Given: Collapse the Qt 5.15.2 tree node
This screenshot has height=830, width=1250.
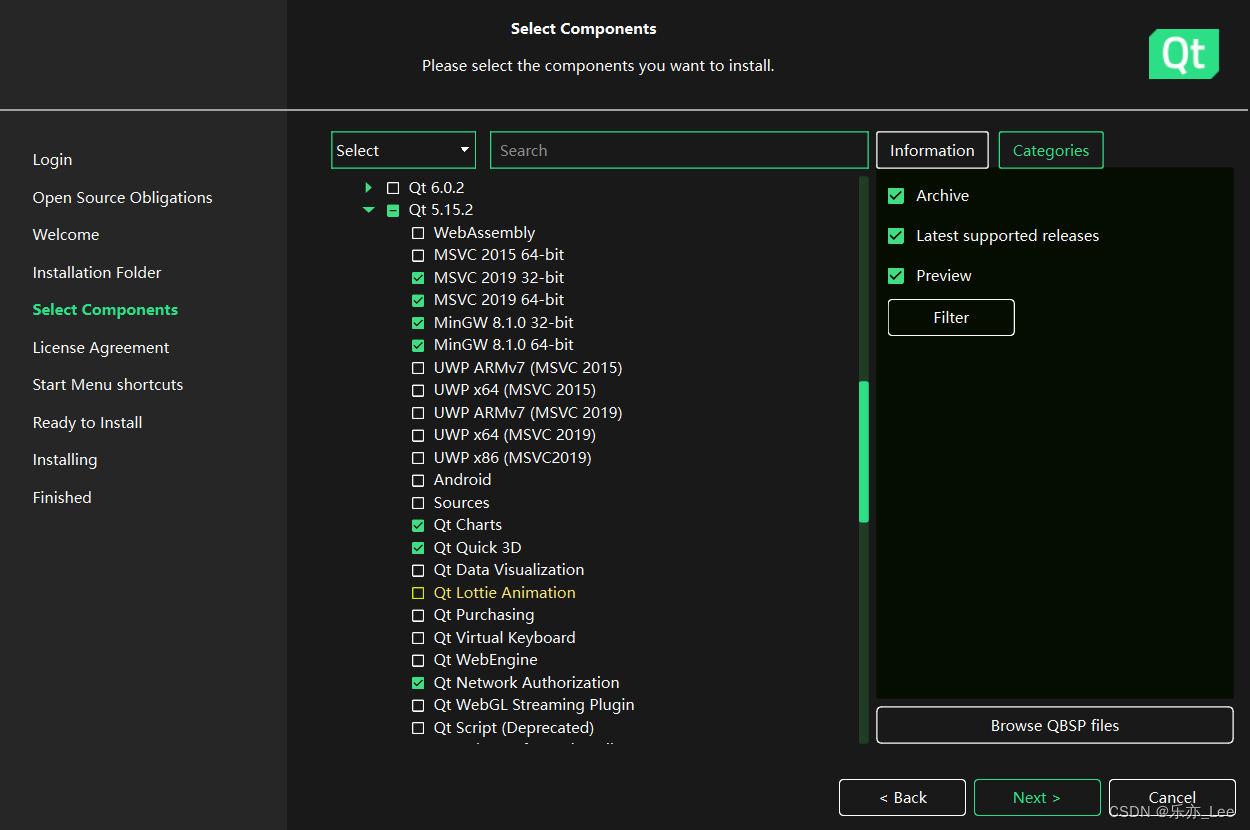Looking at the screenshot, I should (369, 210).
